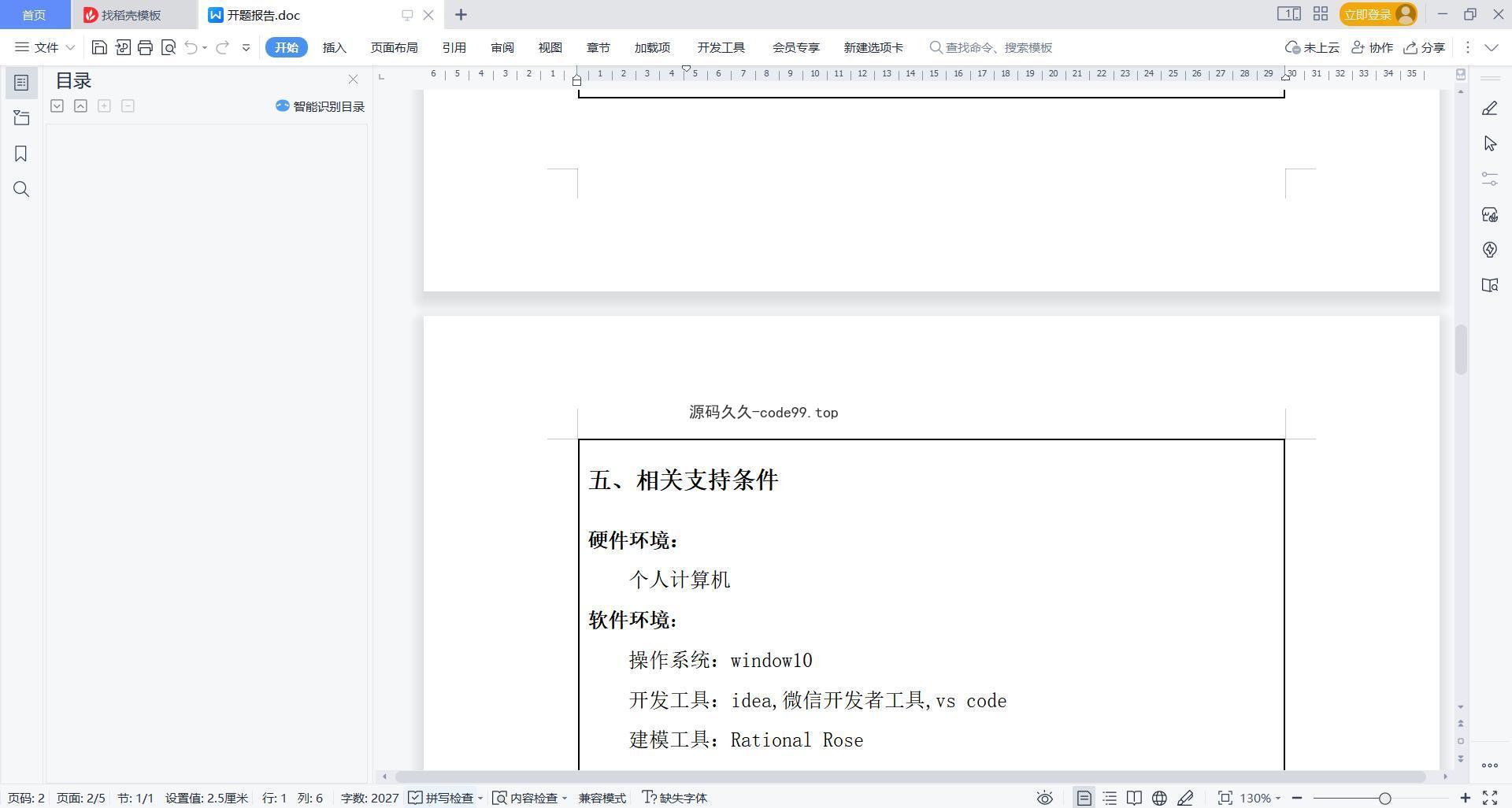
Task: Undo the last action
Action: (x=191, y=47)
